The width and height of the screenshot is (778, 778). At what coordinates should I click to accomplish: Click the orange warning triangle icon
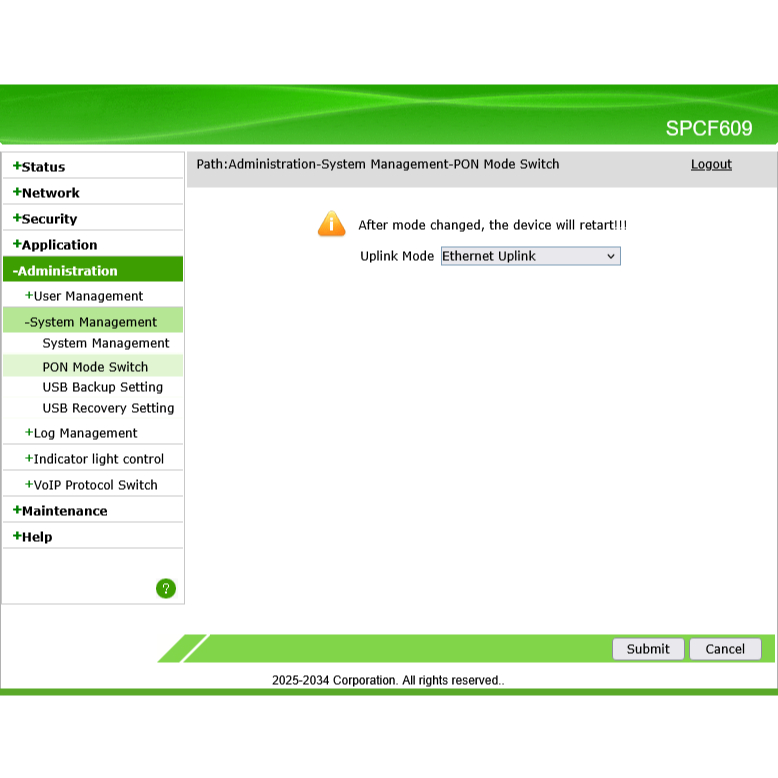tap(331, 224)
